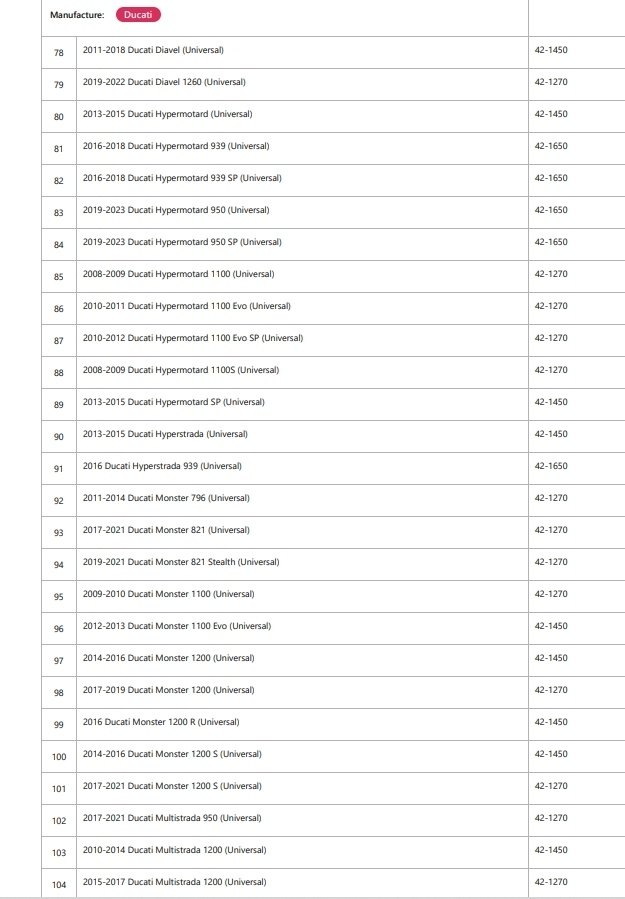Viewport: 625px width, 899px height.
Task: Click row number 100 cell
Action: [x=59, y=755]
